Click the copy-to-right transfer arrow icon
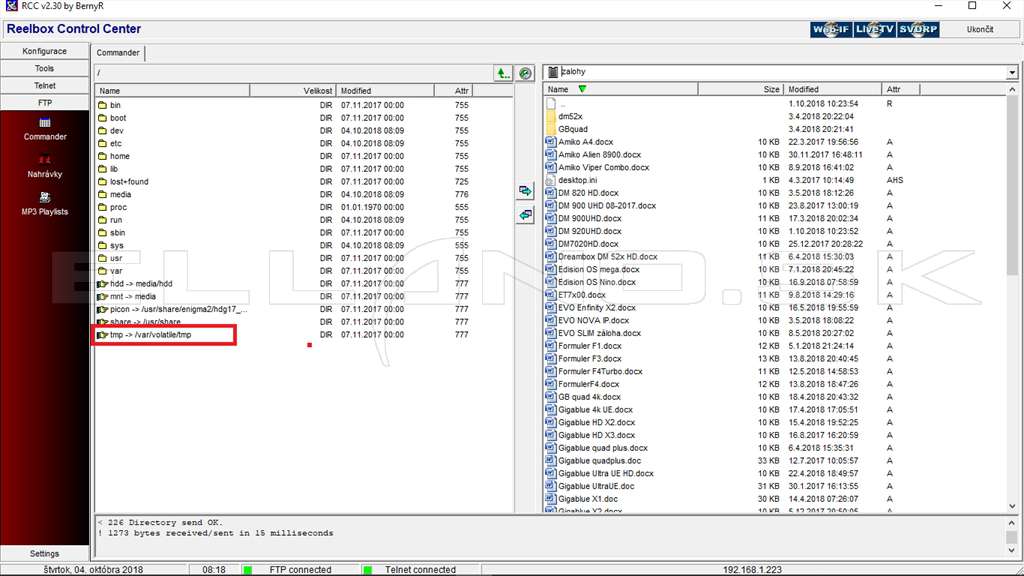This screenshot has width=1024, height=576. 525,191
